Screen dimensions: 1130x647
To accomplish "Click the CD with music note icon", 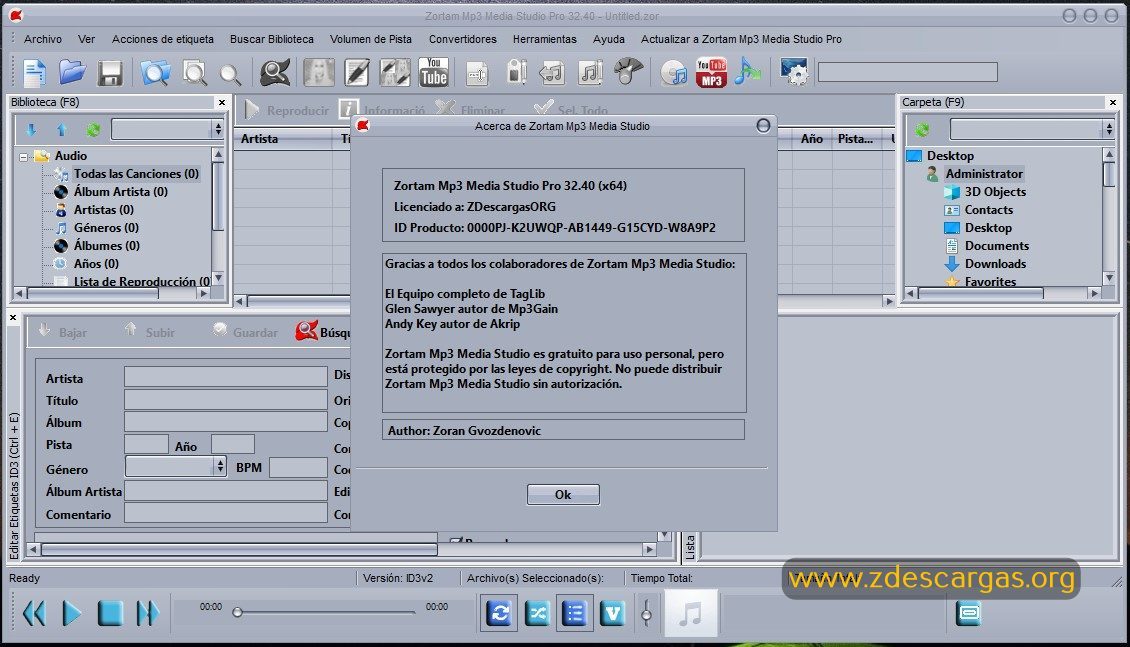I will click(674, 73).
